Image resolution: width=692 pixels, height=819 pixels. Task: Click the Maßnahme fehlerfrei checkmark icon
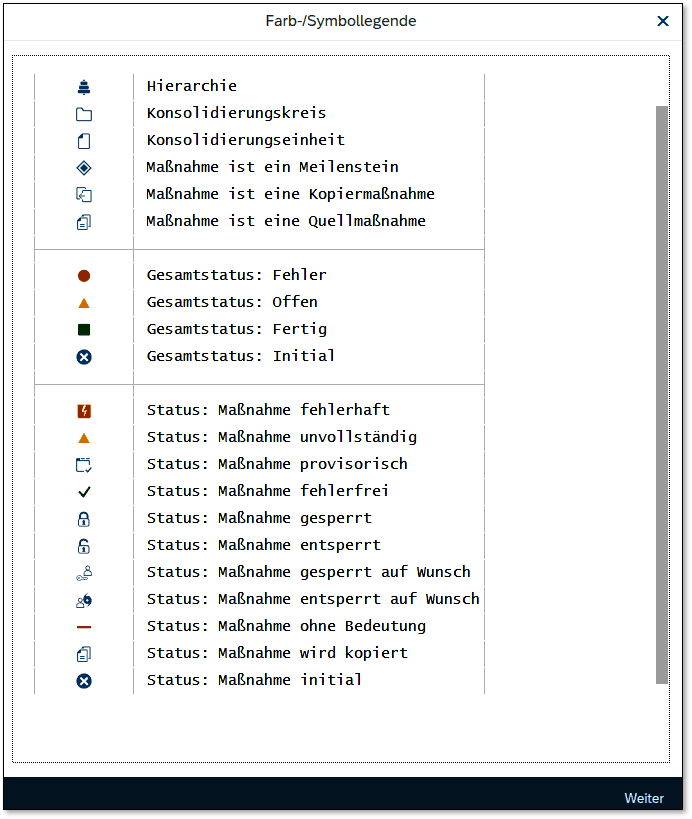84,492
